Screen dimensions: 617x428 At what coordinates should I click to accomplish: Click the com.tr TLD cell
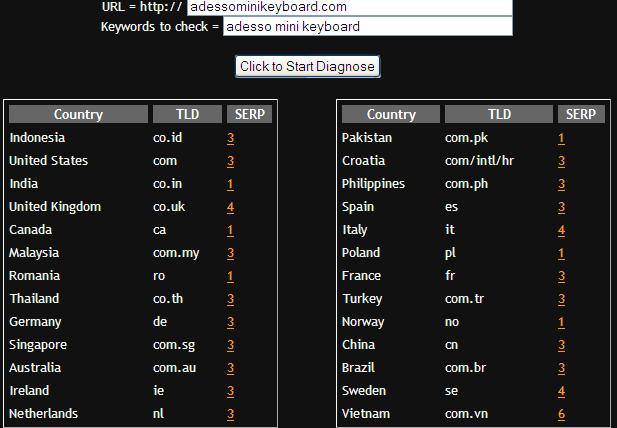(x=464, y=299)
